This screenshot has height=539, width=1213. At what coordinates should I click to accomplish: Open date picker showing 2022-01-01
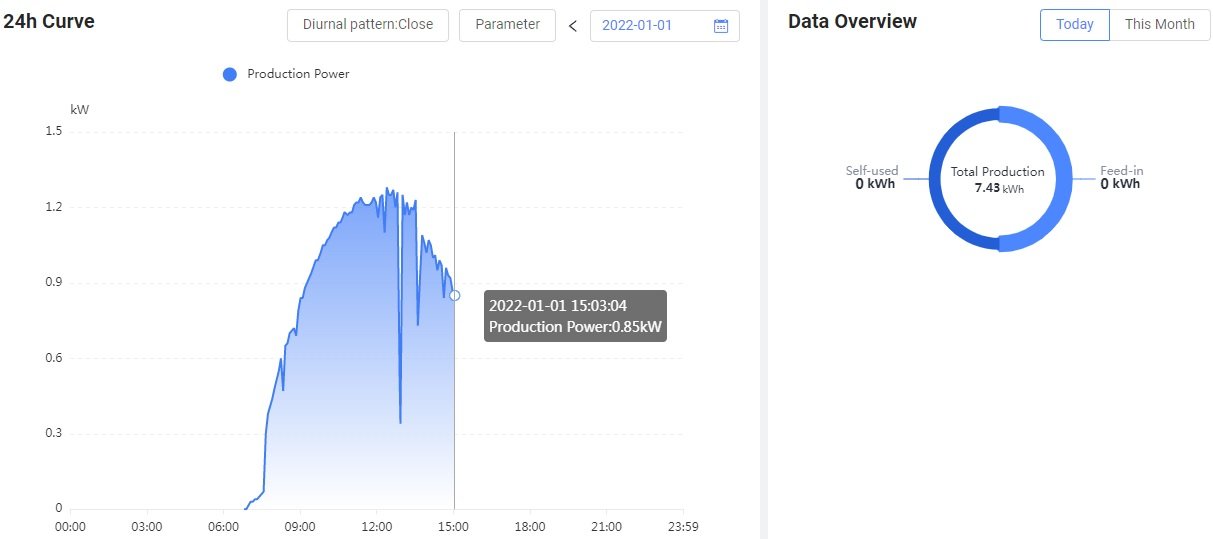tap(650, 26)
